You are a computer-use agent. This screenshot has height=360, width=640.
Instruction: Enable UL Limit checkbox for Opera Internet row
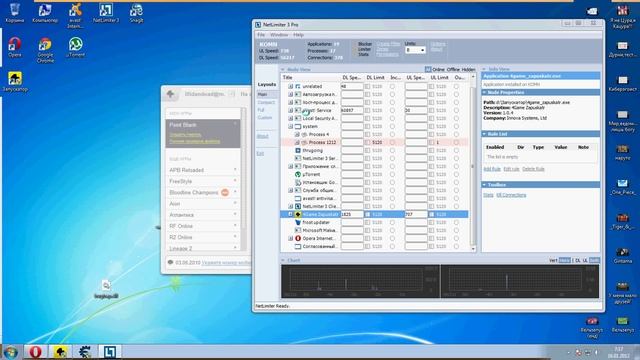coord(431,238)
